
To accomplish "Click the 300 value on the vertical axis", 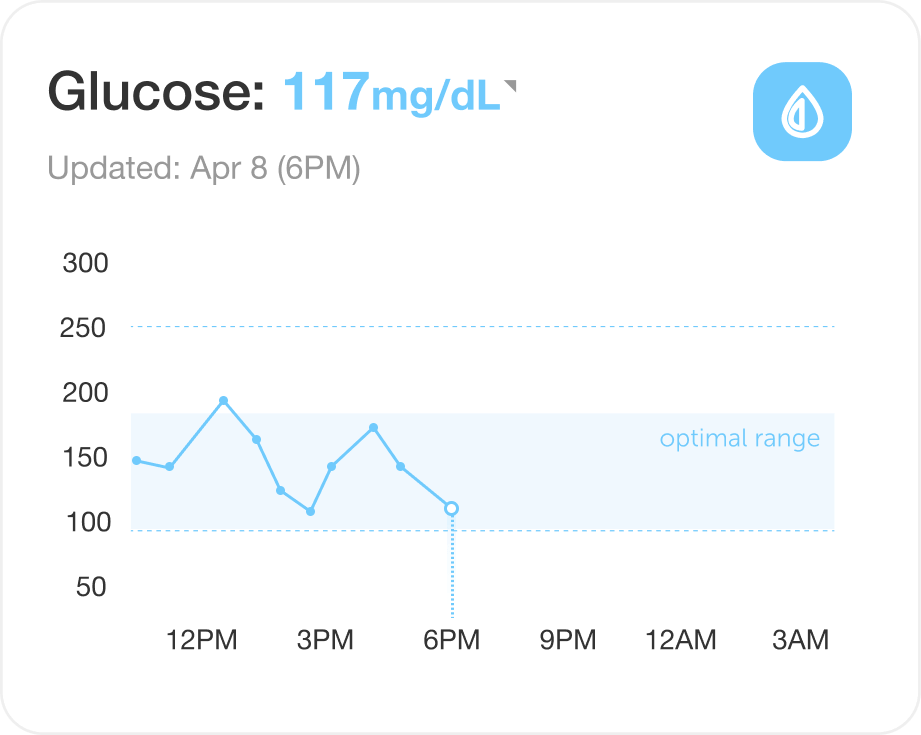I will click(85, 264).
